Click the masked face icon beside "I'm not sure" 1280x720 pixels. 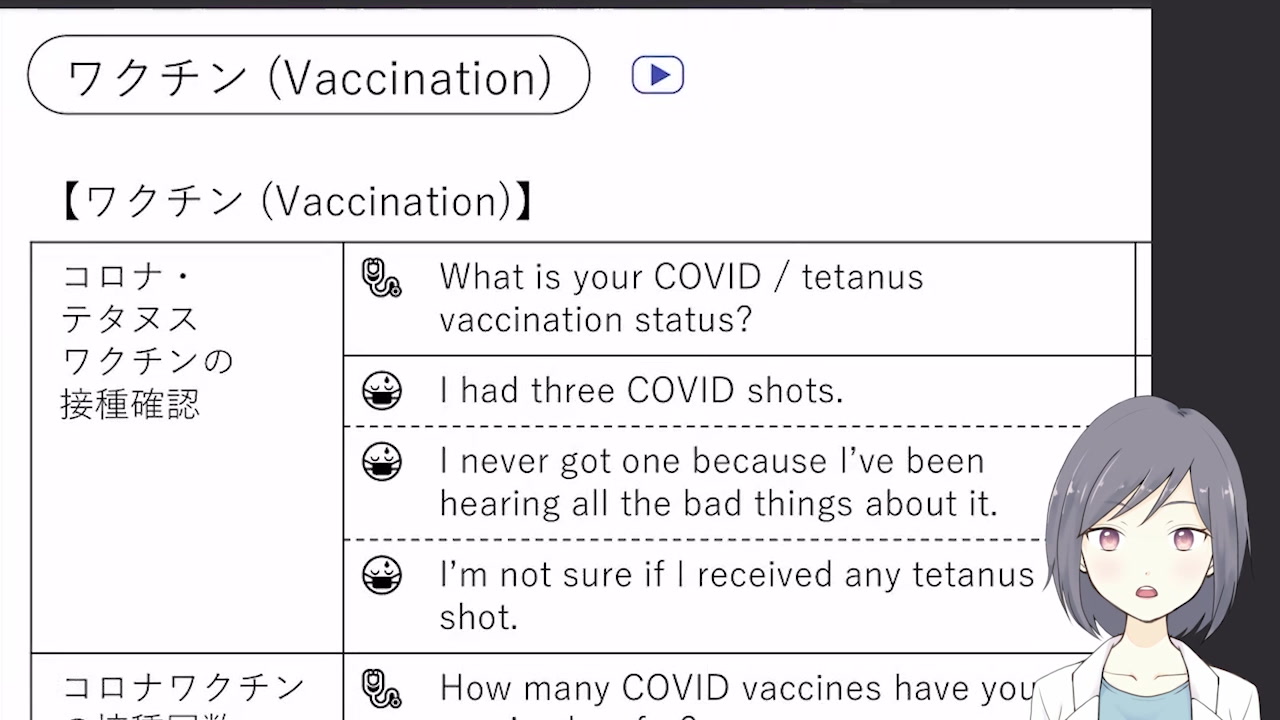pyautogui.click(x=381, y=575)
